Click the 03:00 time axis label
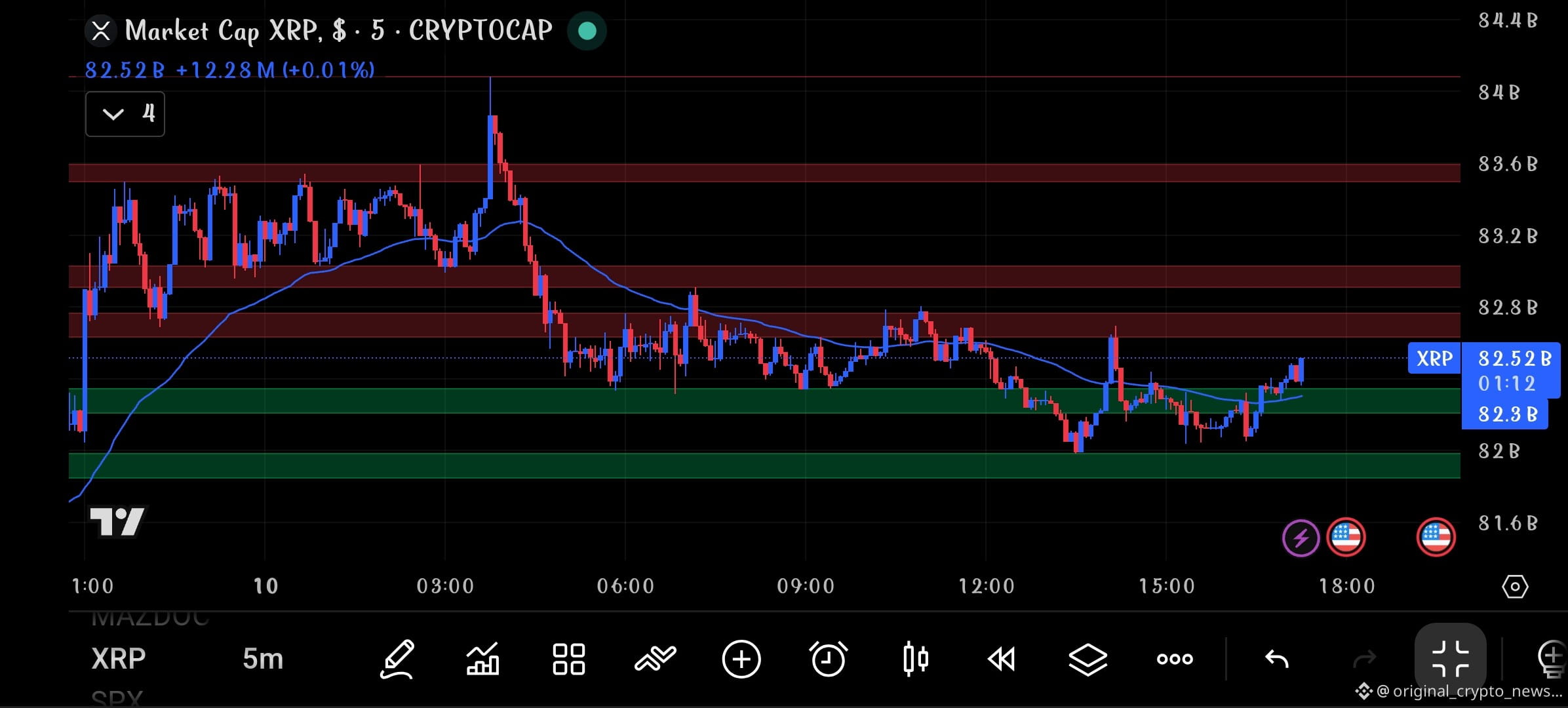This screenshot has width=1568, height=708. tap(445, 586)
